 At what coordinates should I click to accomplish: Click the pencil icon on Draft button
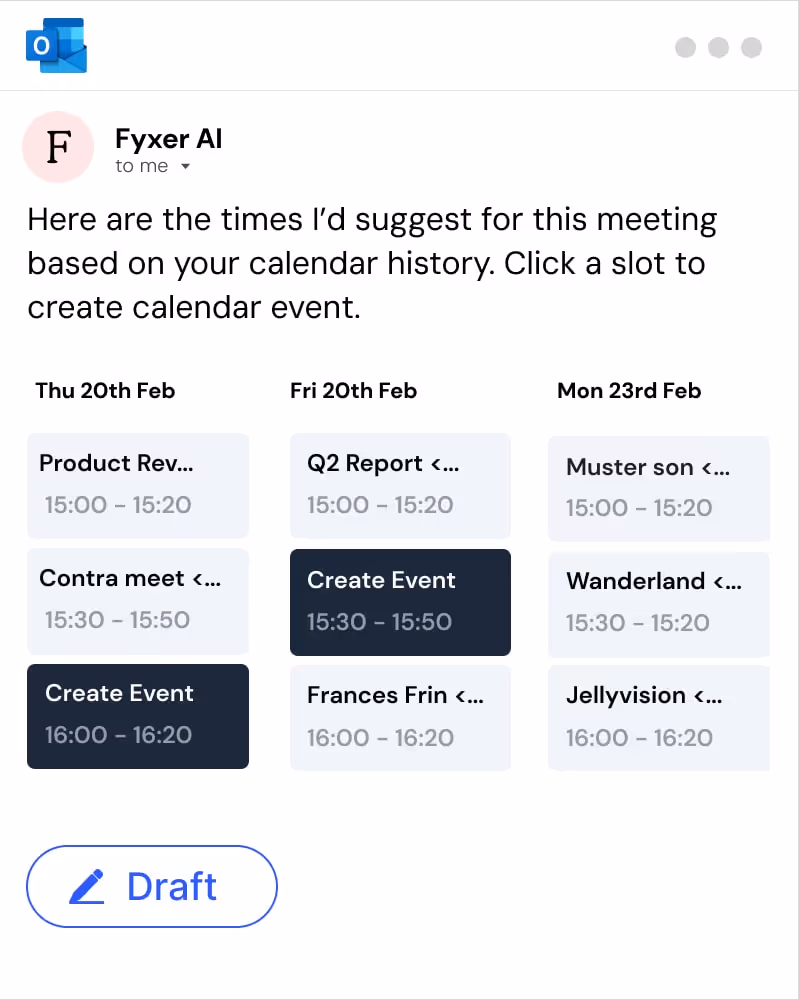click(x=87, y=887)
